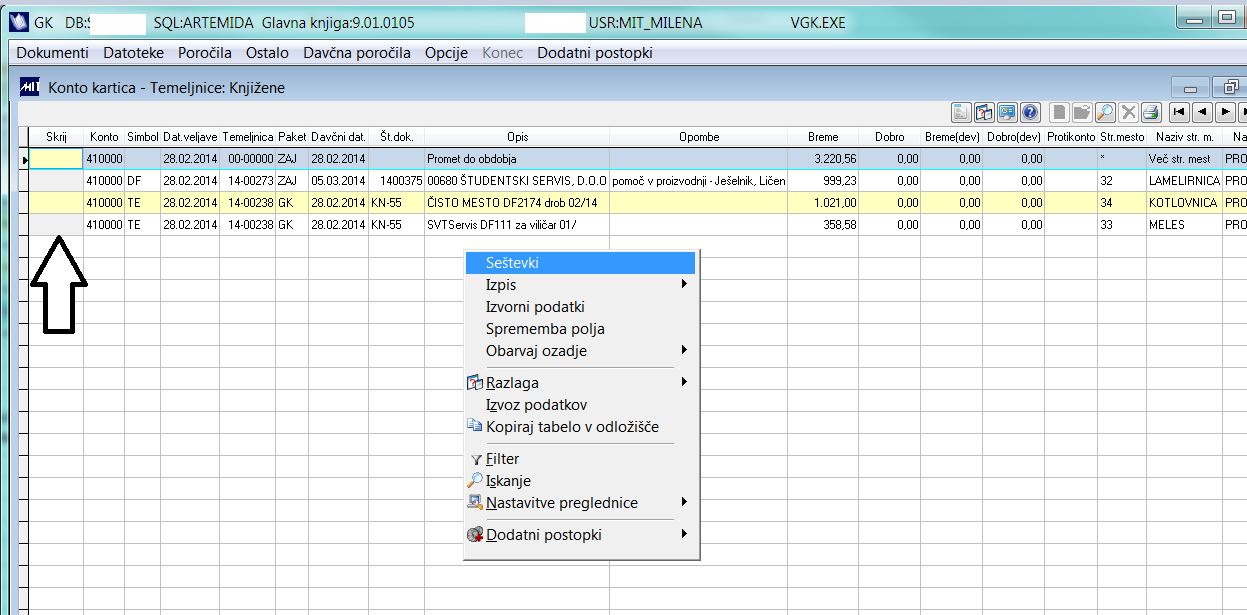This screenshot has height=615, width=1247.
Task: Click the grey X delete toolbar icon
Action: click(x=1129, y=112)
